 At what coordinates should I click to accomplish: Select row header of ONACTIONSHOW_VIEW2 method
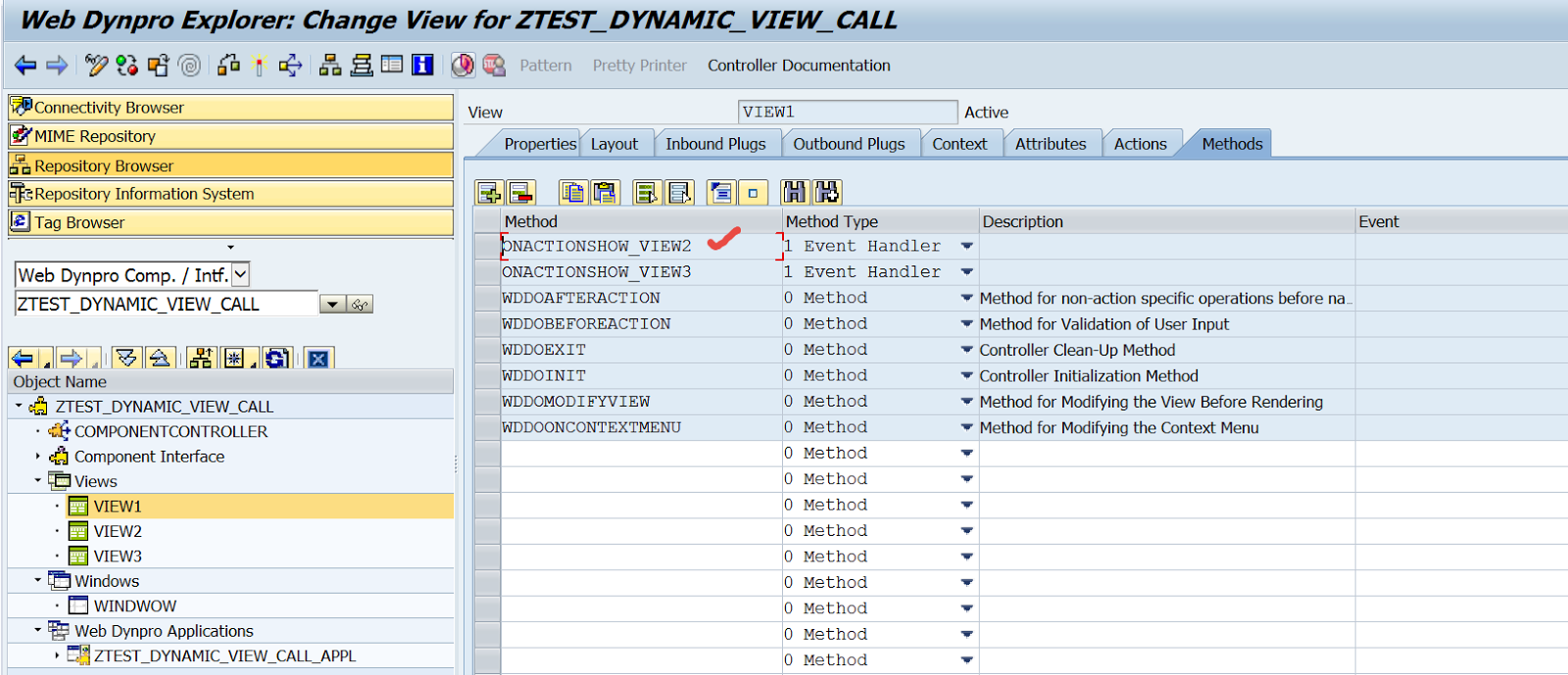click(x=486, y=247)
